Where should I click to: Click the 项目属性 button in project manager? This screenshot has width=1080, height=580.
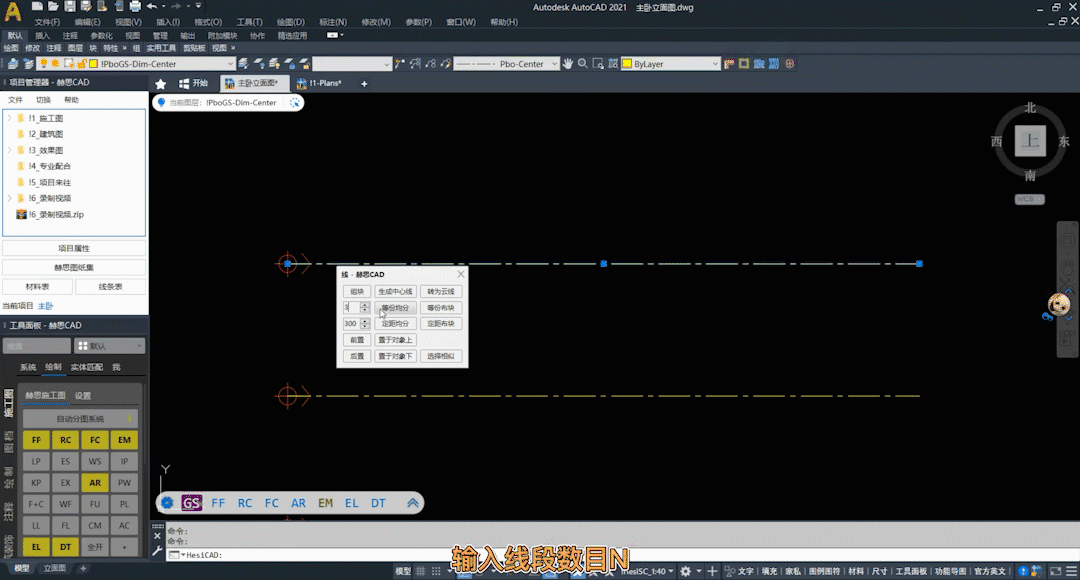coord(74,249)
